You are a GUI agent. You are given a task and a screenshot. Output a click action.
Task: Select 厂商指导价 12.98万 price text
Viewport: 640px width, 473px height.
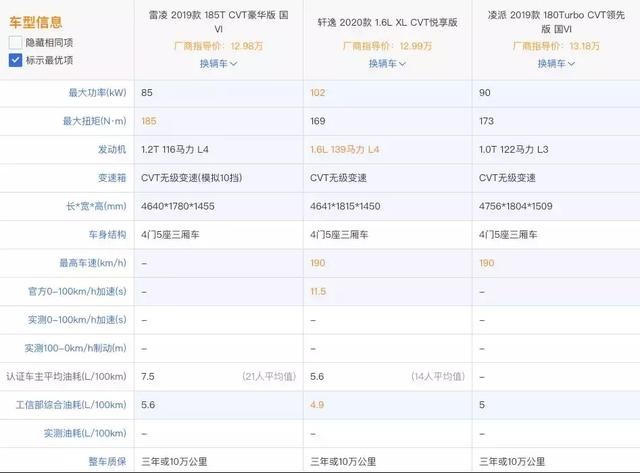218,46
